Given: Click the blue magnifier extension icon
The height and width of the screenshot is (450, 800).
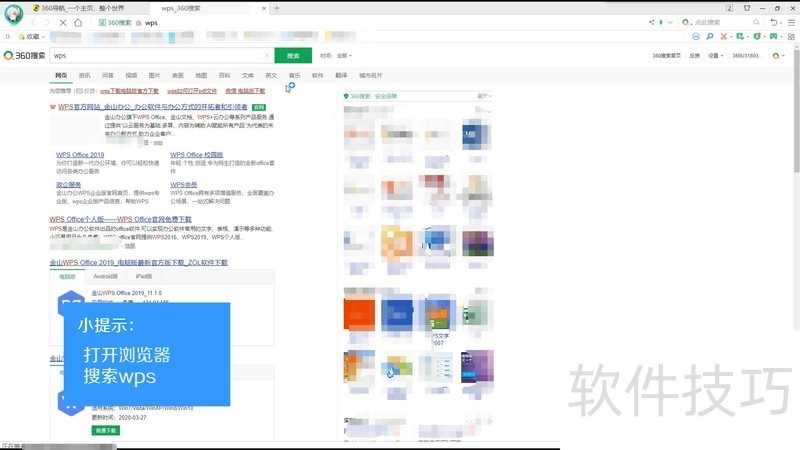Looking at the screenshot, I should 710,37.
